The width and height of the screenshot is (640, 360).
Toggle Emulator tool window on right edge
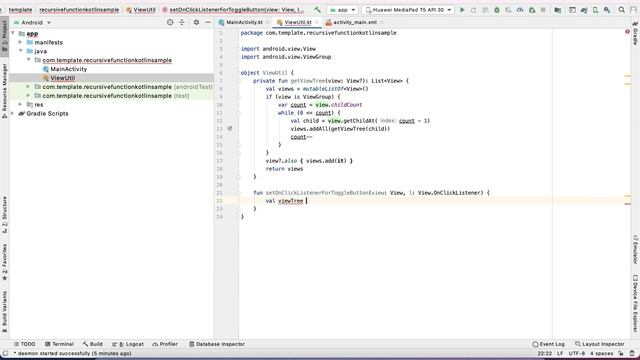635,249
